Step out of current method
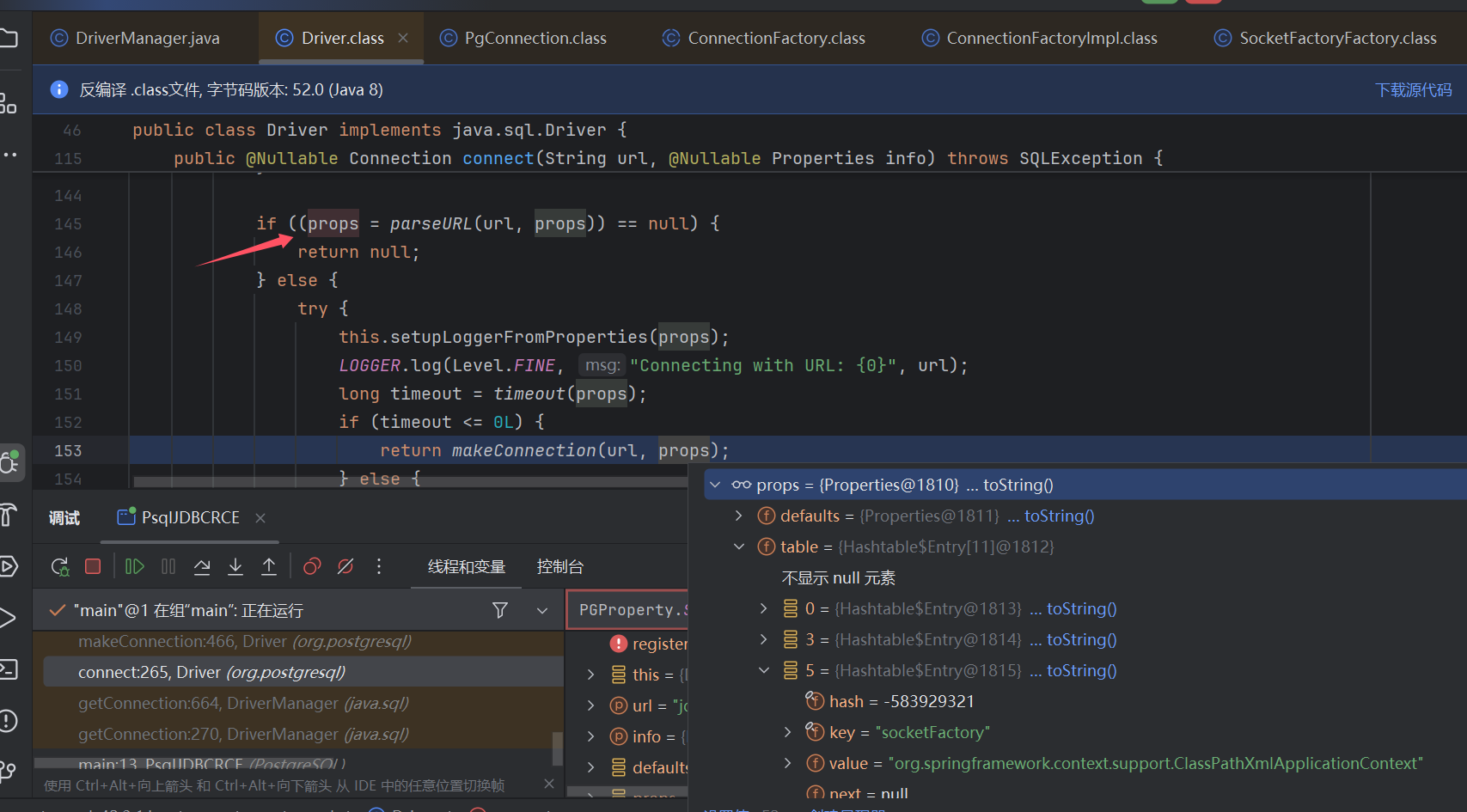The height and width of the screenshot is (812, 1467). pyautogui.click(x=269, y=566)
